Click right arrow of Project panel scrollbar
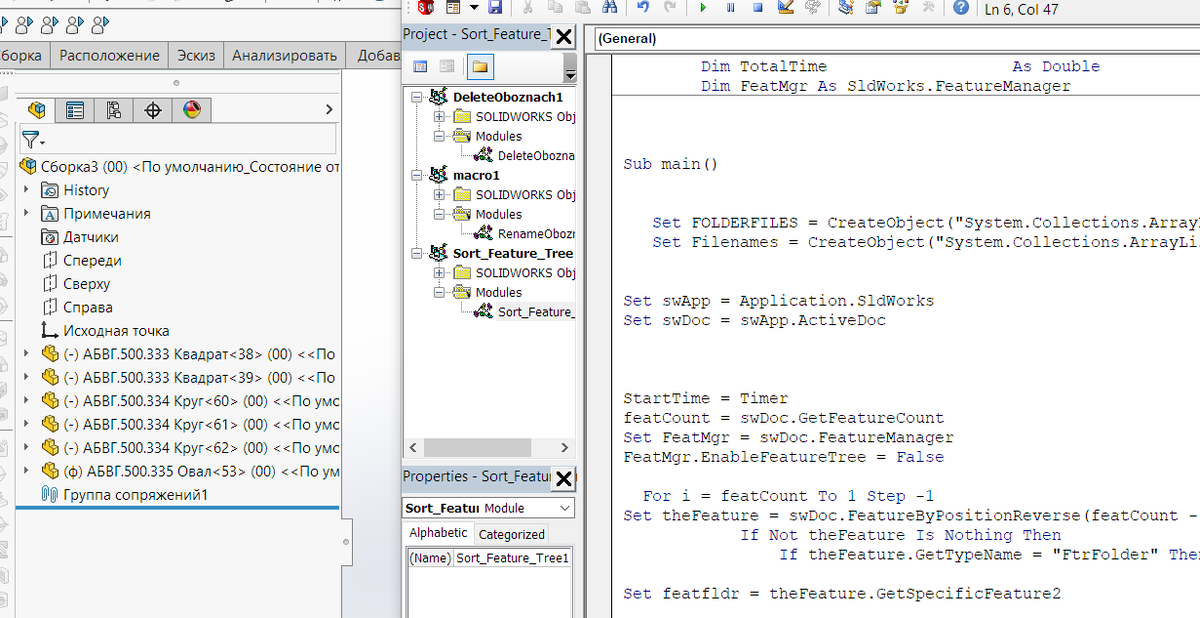Image resolution: width=1200 pixels, height=618 pixels. pyautogui.click(x=564, y=447)
